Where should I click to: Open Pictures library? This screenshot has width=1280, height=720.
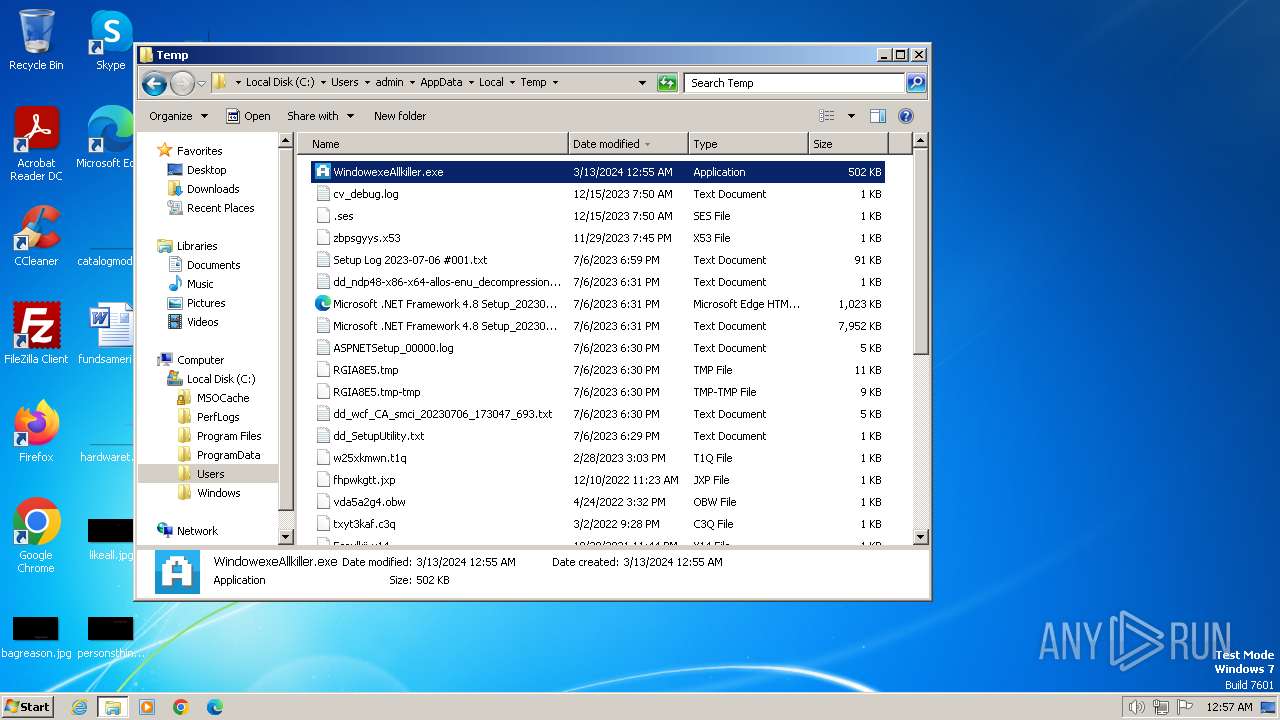(206, 303)
